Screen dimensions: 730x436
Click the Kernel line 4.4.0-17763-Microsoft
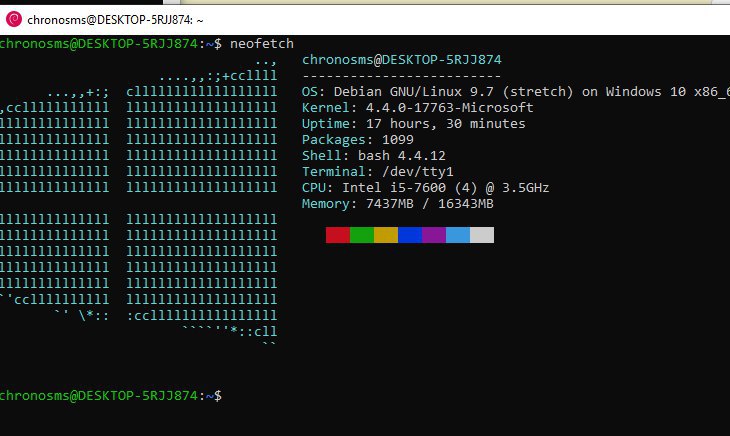tap(417, 107)
